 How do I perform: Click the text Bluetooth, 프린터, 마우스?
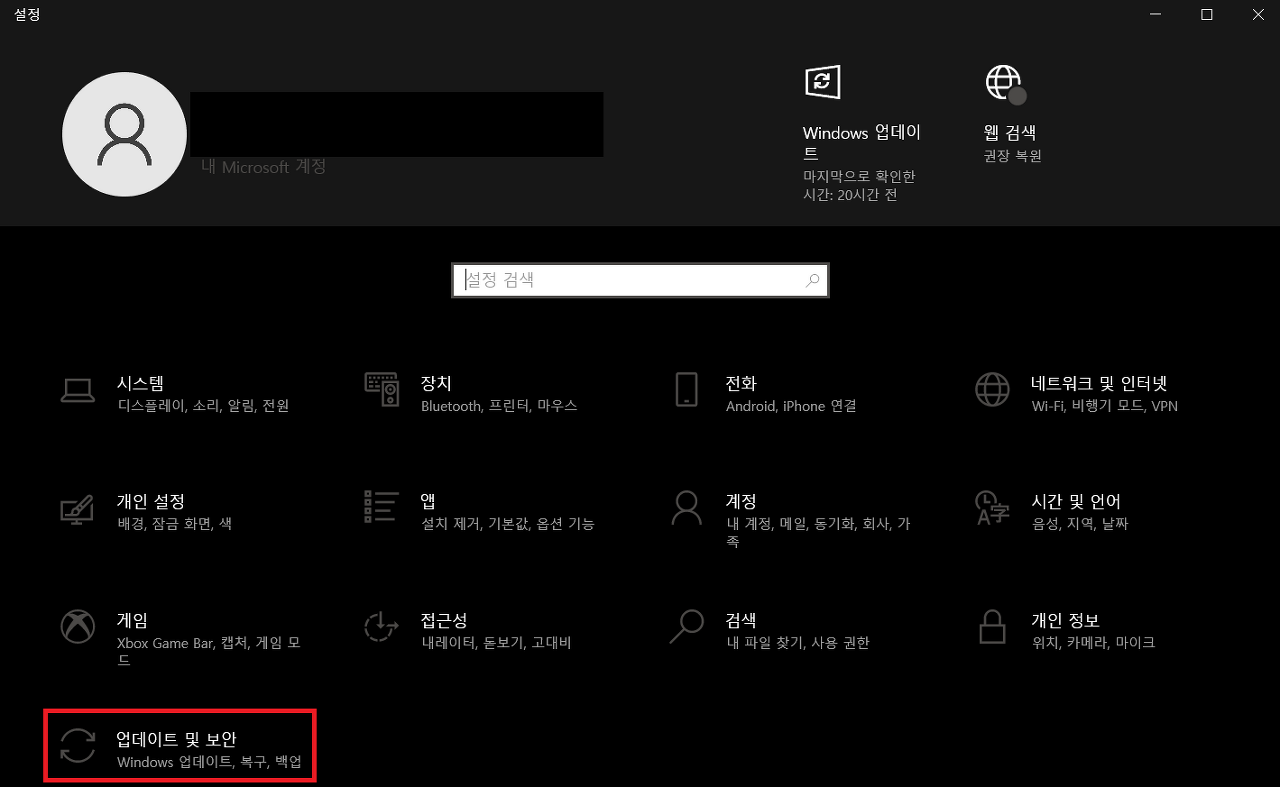click(x=499, y=406)
